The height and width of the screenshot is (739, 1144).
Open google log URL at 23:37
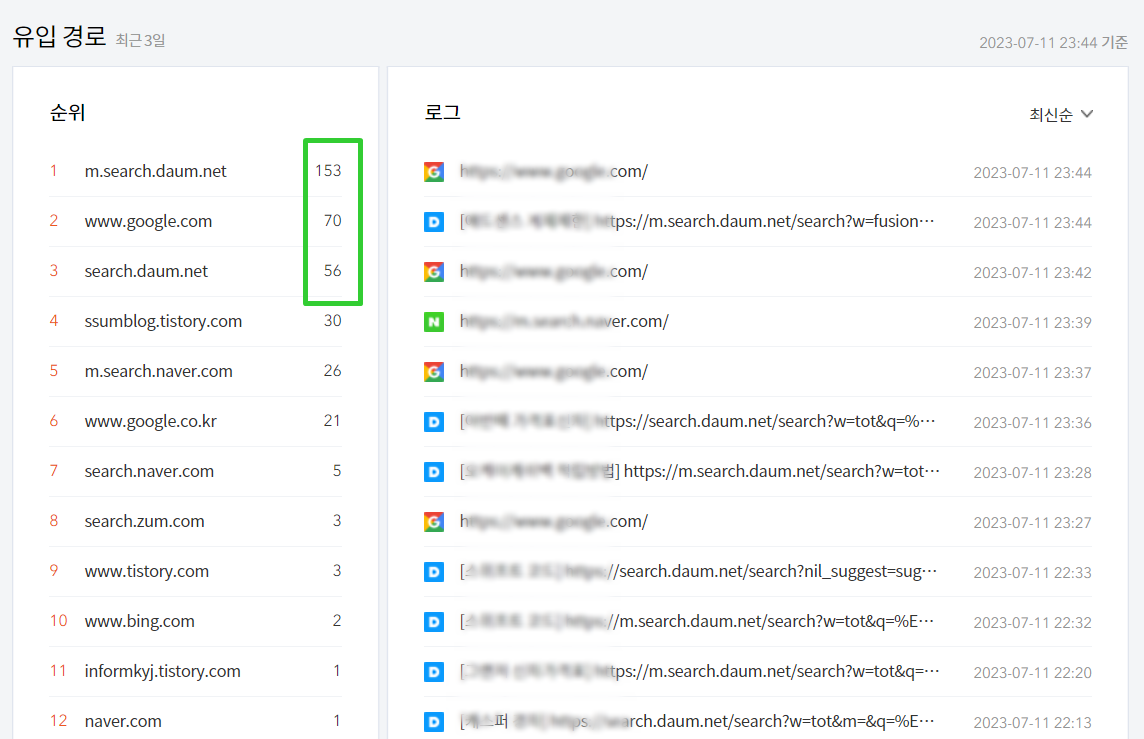pyautogui.click(x=554, y=371)
